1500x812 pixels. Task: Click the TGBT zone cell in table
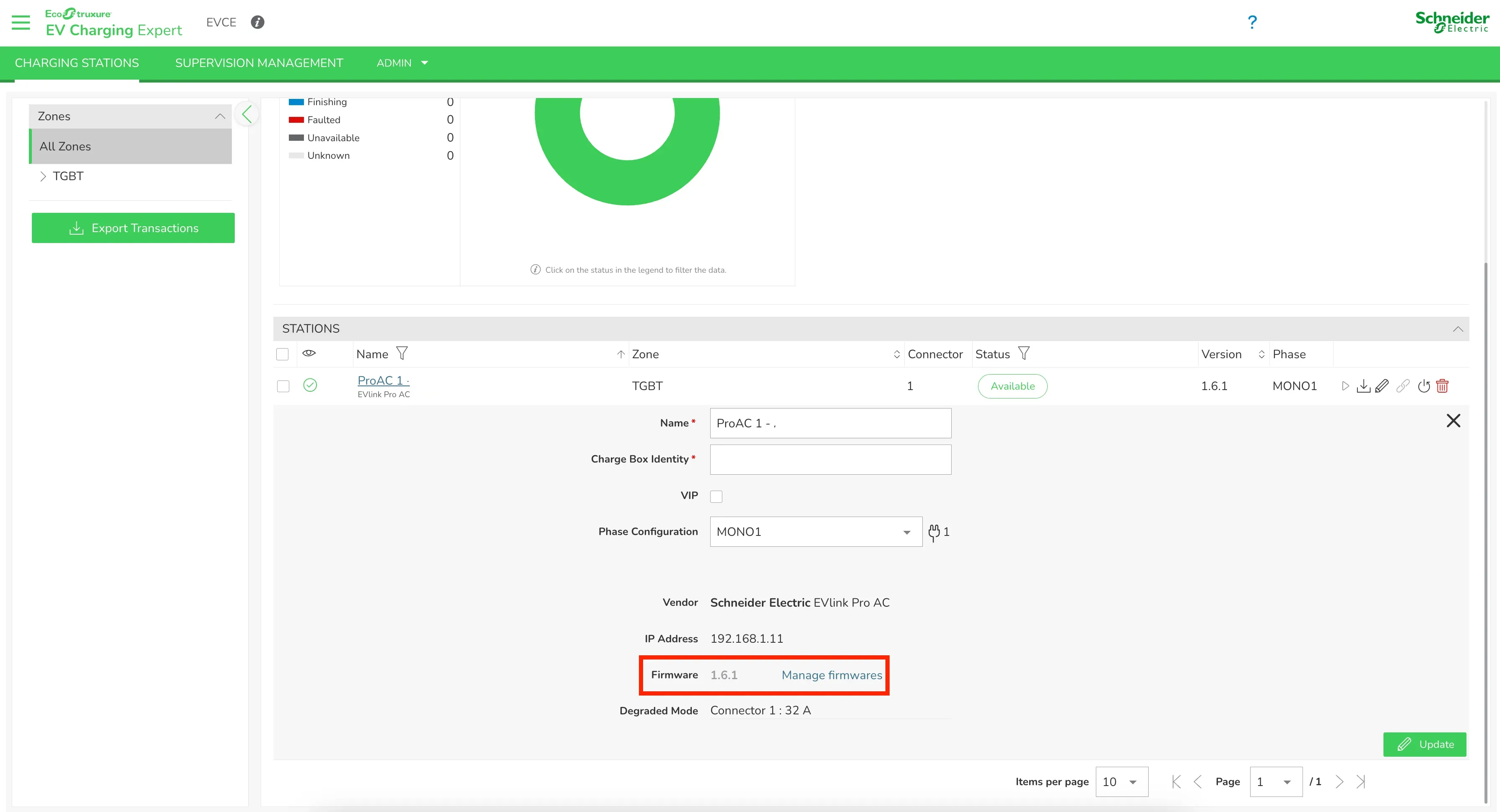coord(647,386)
